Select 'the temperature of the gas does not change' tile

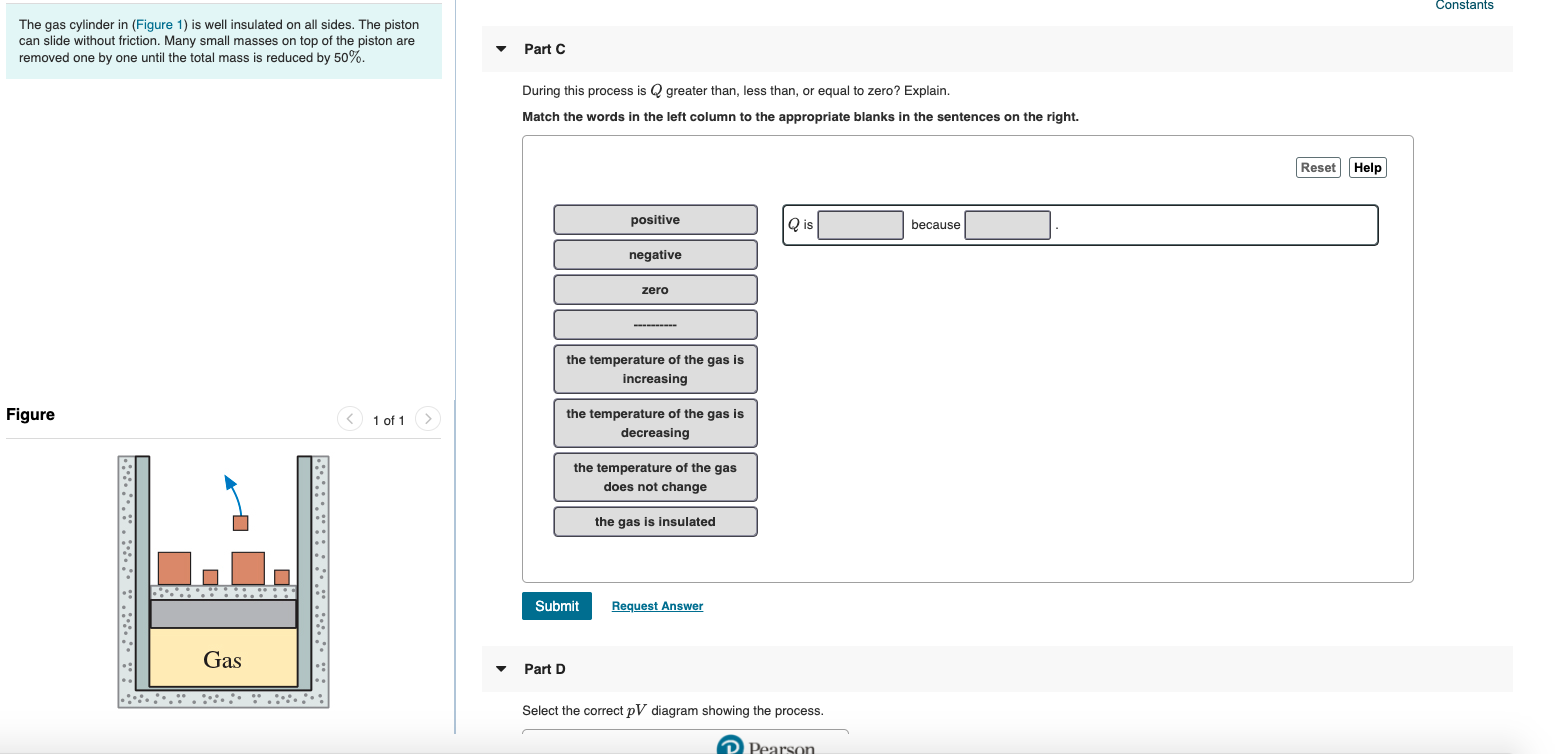click(654, 476)
